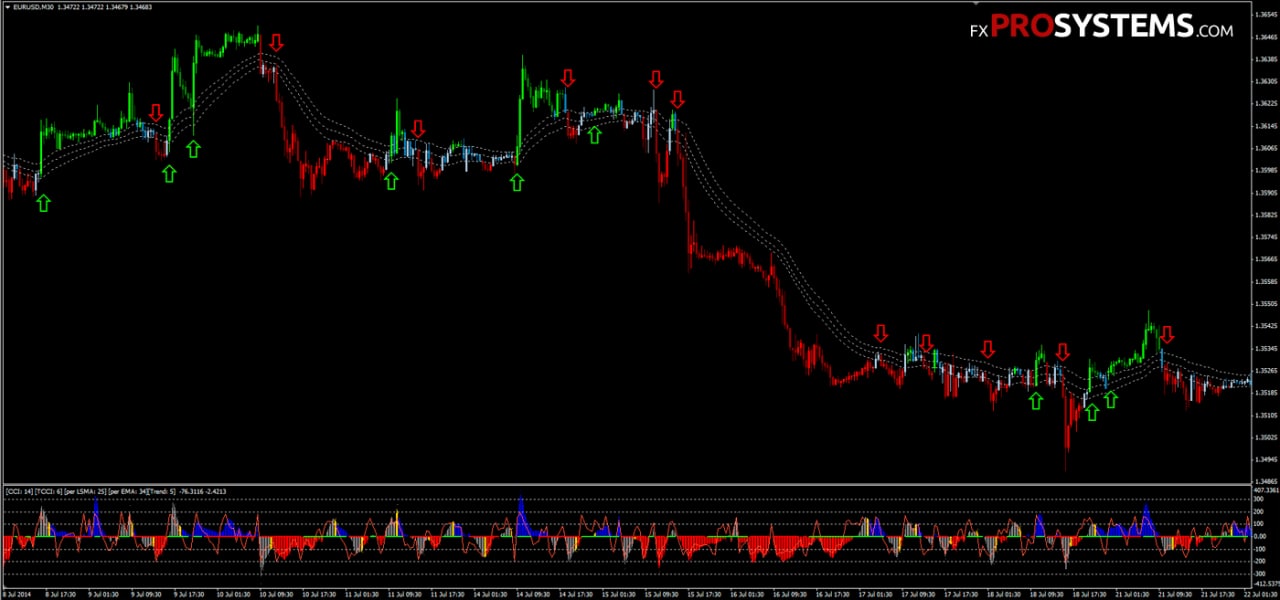Click the 1.36145 price axis label
Viewport: 1280px width, 600px height.
(1265, 126)
